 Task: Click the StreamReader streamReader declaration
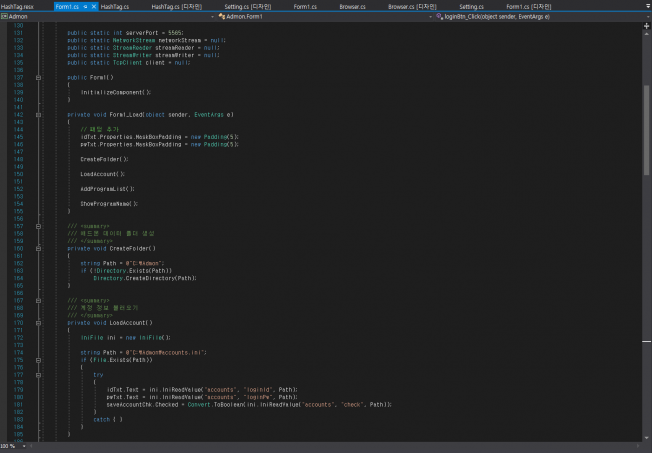[x=143, y=48]
